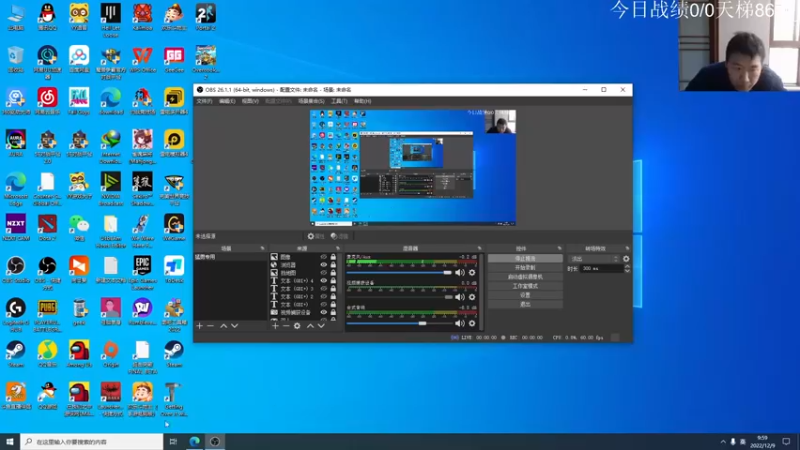Toggle visibility of 文本 (GDI+) 3 source

click(x=323, y=288)
